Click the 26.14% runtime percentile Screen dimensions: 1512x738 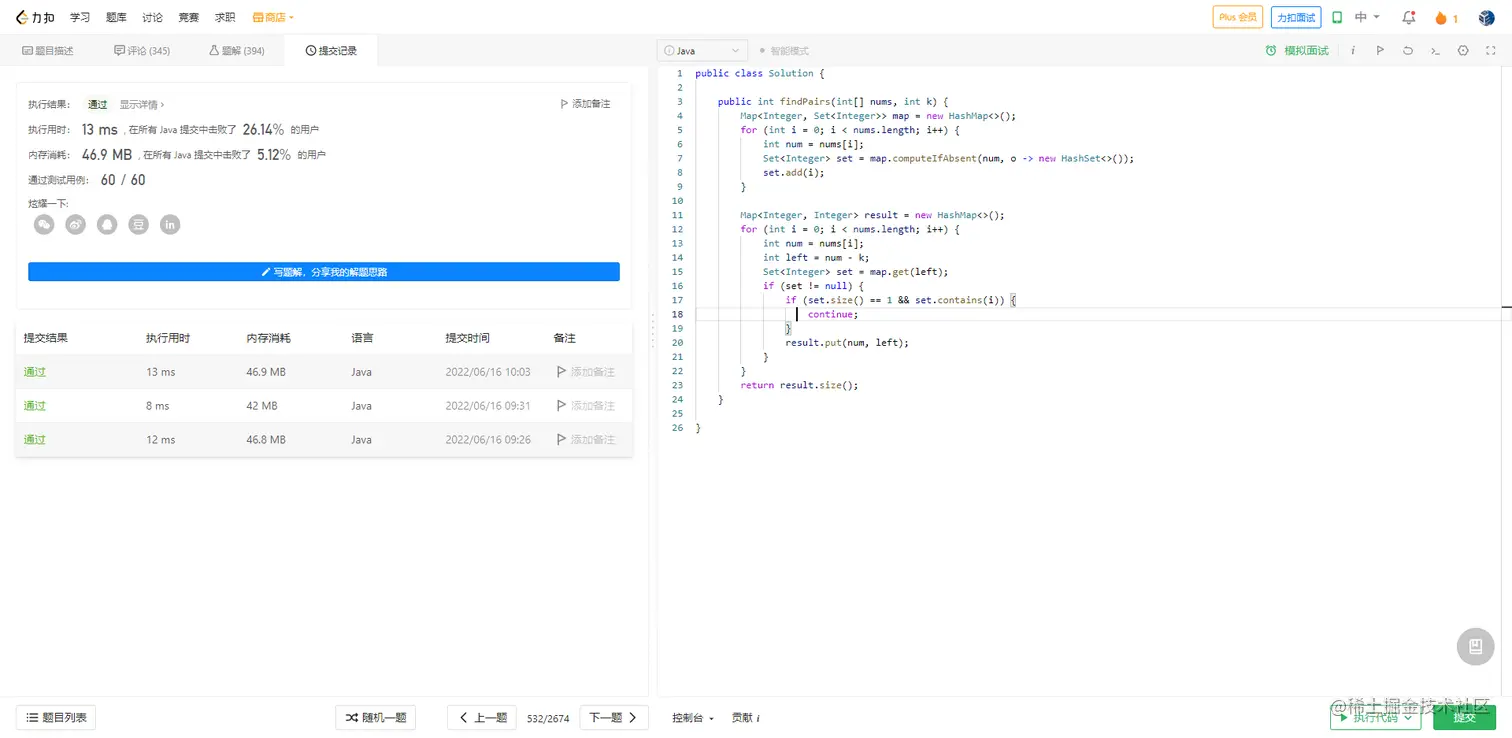point(264,129)
